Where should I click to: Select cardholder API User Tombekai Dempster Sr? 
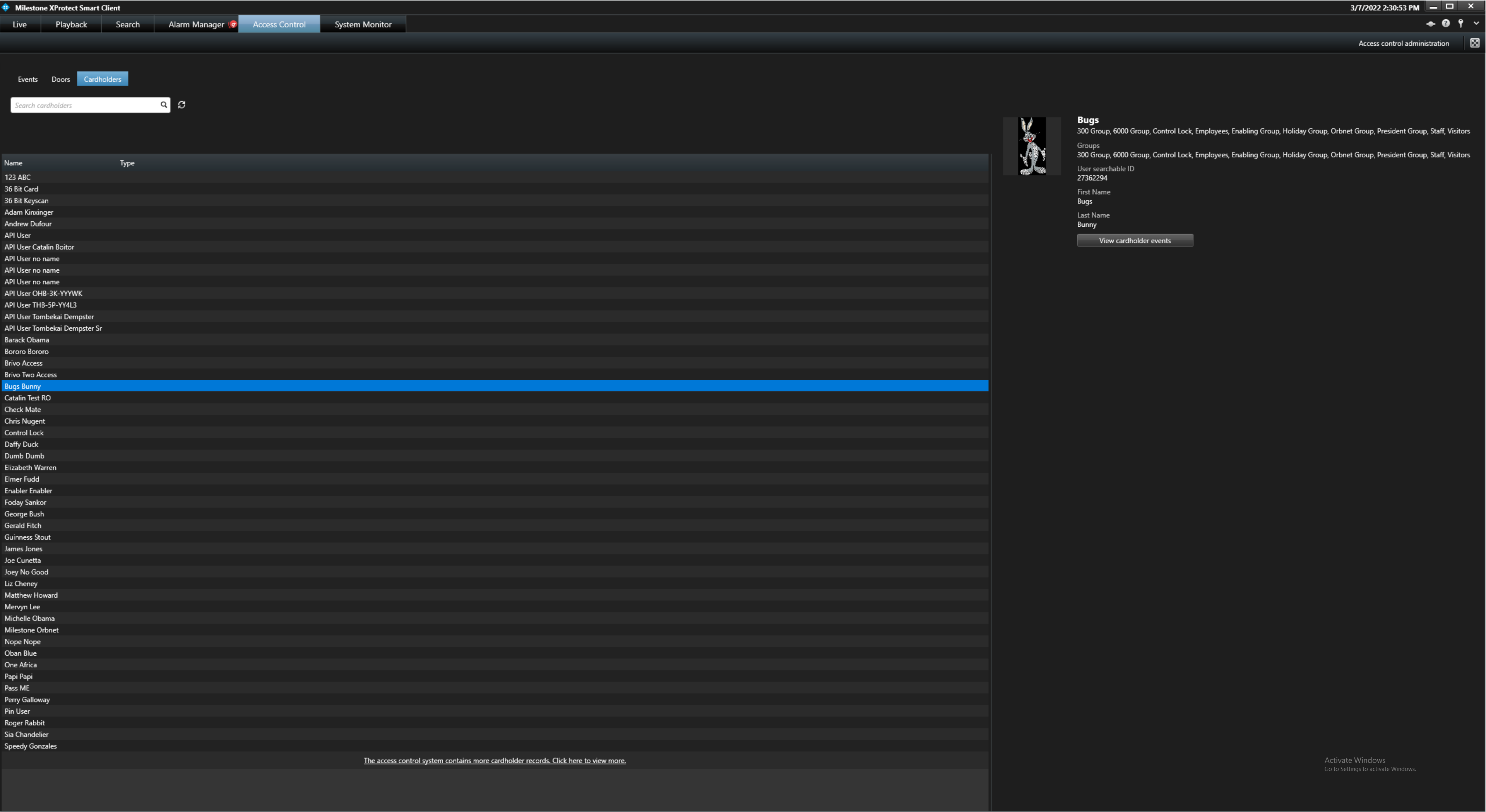[495, 328]
